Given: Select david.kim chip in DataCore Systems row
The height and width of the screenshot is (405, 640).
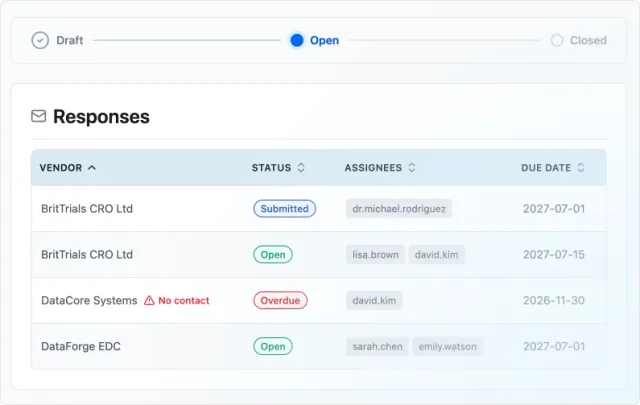Looking at the screenshot, I should coord(374,300).
